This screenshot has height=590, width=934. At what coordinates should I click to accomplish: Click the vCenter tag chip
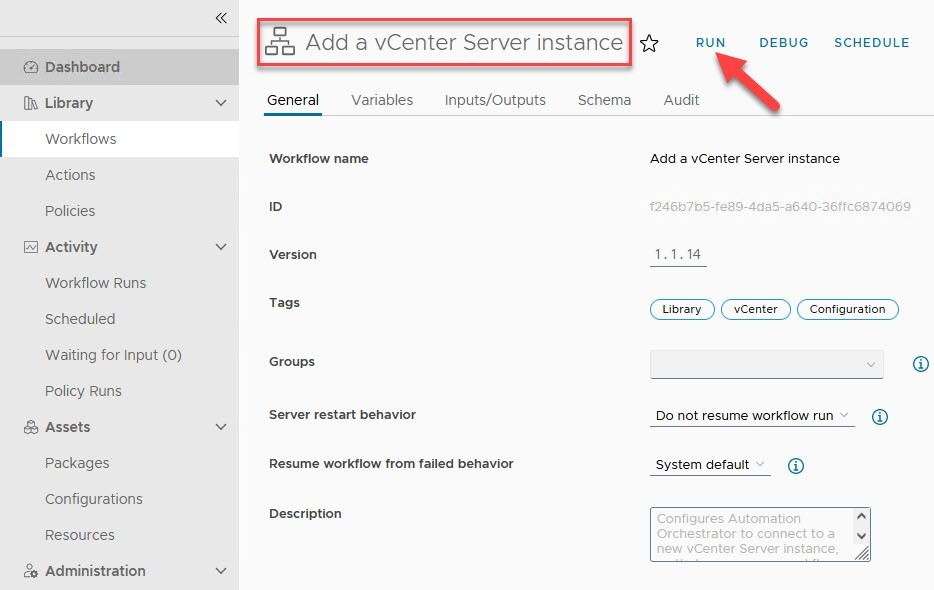[x=755, y=309]
